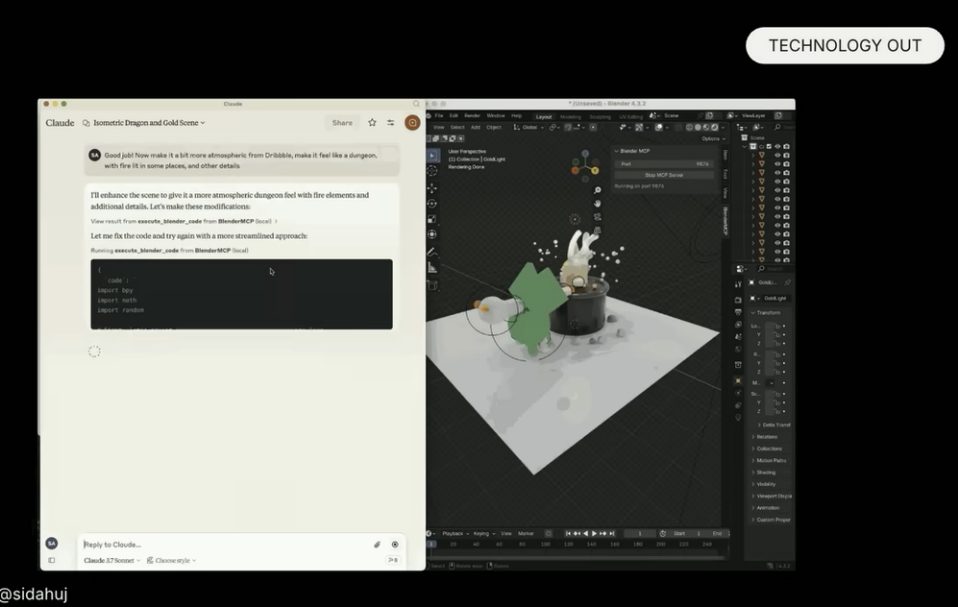Open the Render properties tab icon
This screenshot has width=958, height=607.
pyautogui.click(x=738, y=300)
